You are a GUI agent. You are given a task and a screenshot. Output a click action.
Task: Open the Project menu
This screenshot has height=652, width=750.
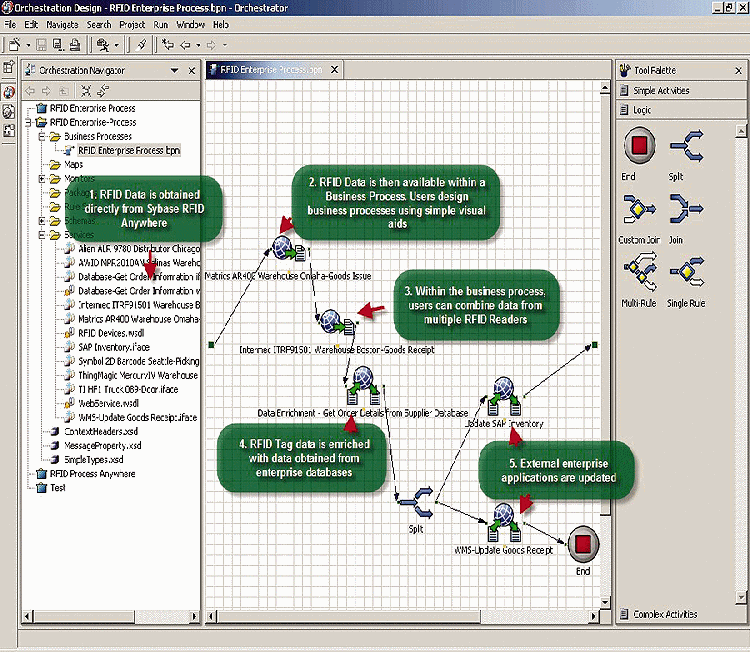coord(132,24)
